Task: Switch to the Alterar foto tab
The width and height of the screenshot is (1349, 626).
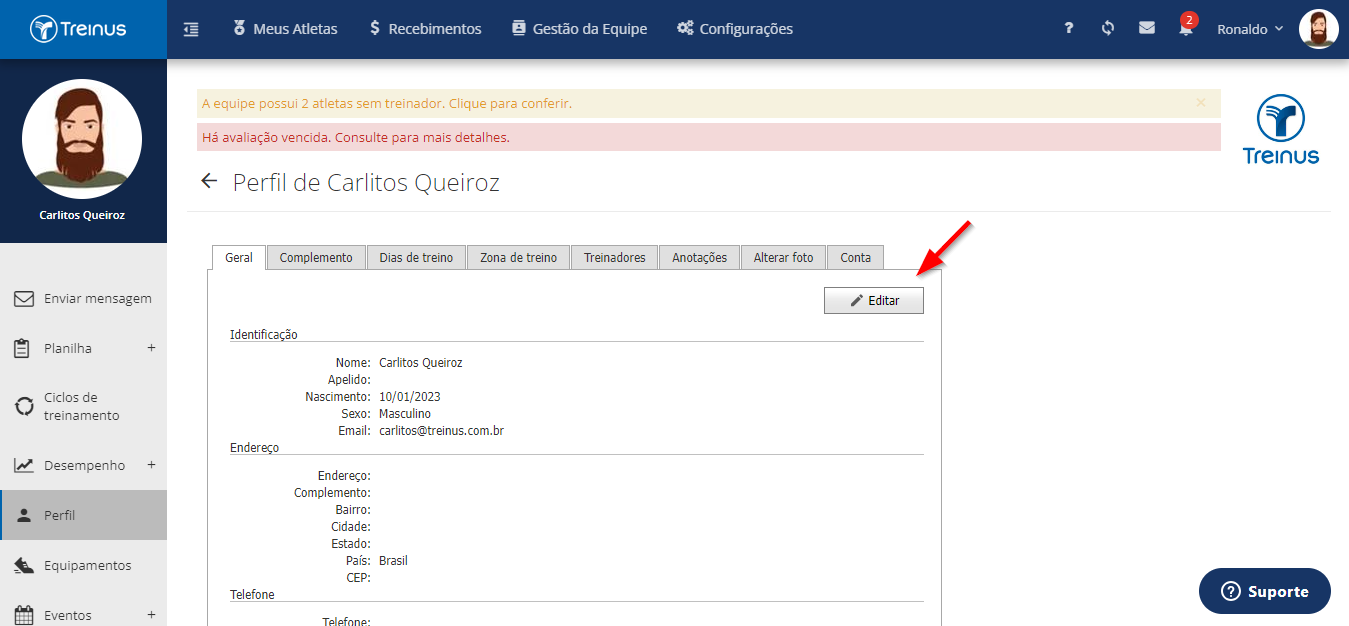Action: (784, 257)
